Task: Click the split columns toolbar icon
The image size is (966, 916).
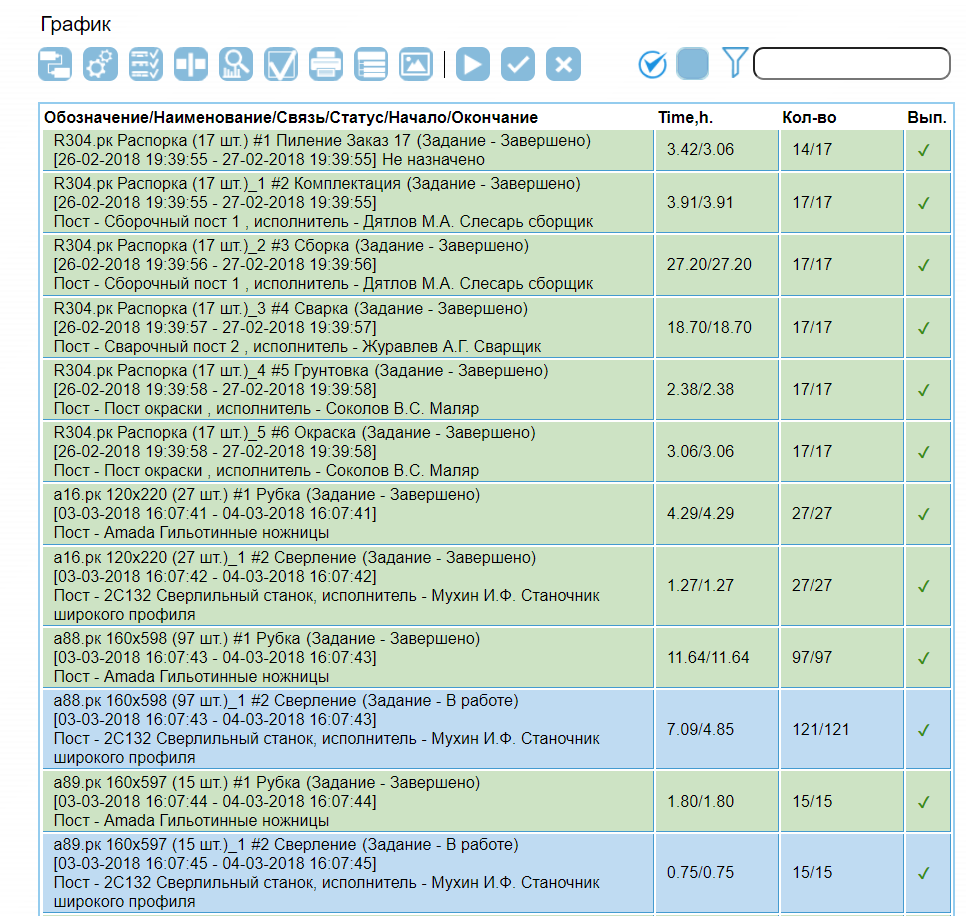Action: (191, 64)
